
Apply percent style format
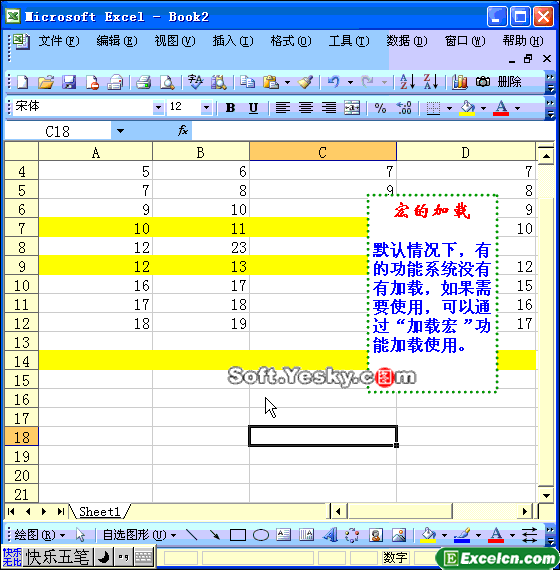click(x=380, y=108)
